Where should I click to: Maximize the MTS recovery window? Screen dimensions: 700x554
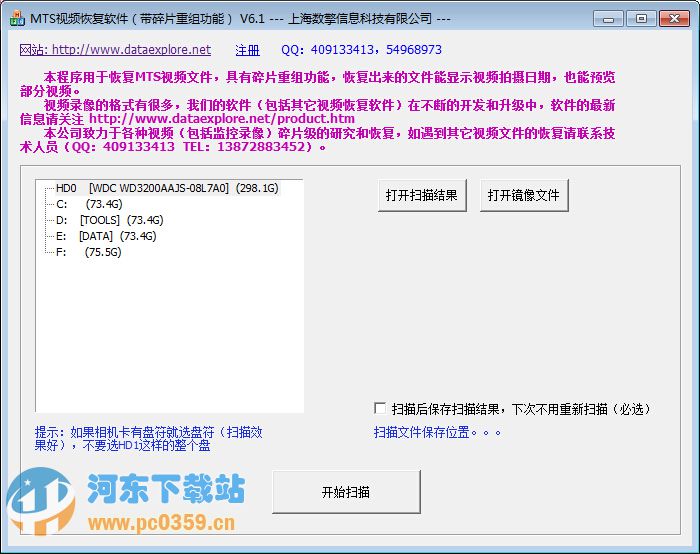[x=641, y=19]
